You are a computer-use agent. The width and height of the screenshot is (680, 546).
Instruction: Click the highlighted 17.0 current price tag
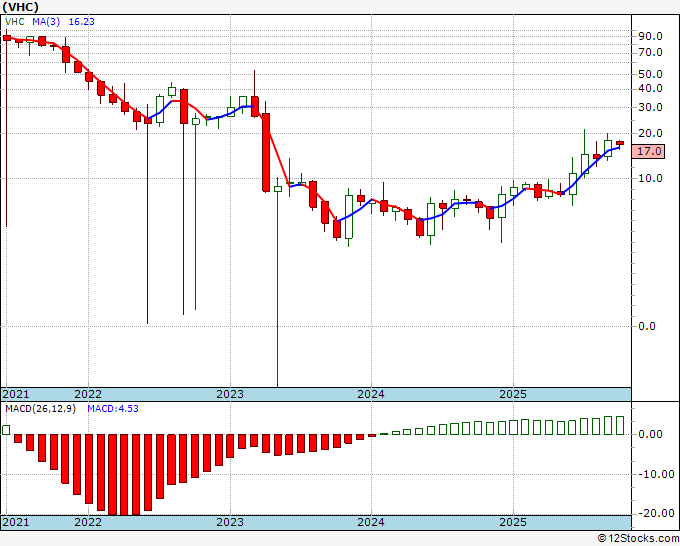pyautogui.click(x=648, y=151)
